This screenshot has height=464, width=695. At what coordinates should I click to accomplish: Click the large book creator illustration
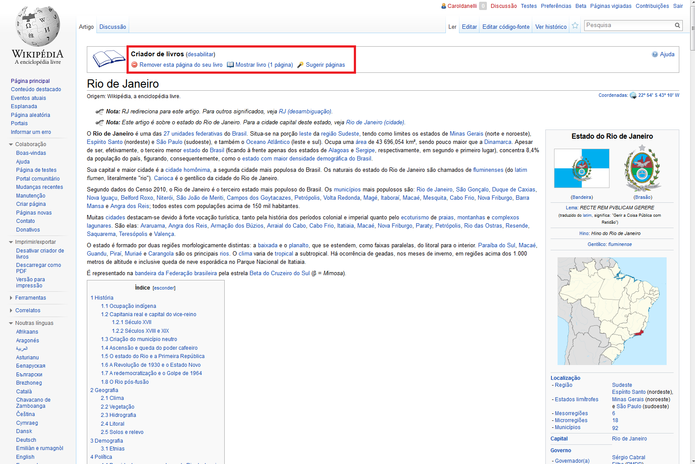coord(109,58)
